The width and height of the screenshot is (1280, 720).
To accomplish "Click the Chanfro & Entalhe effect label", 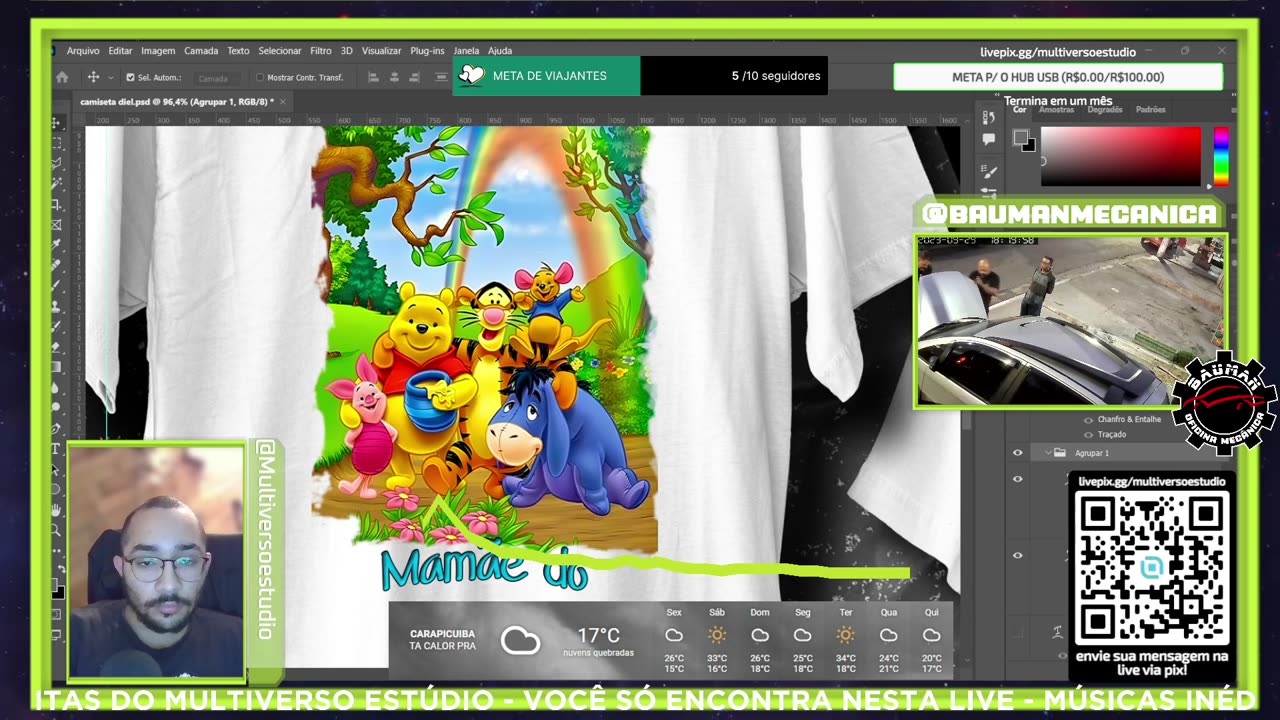I will [1129, 420].
